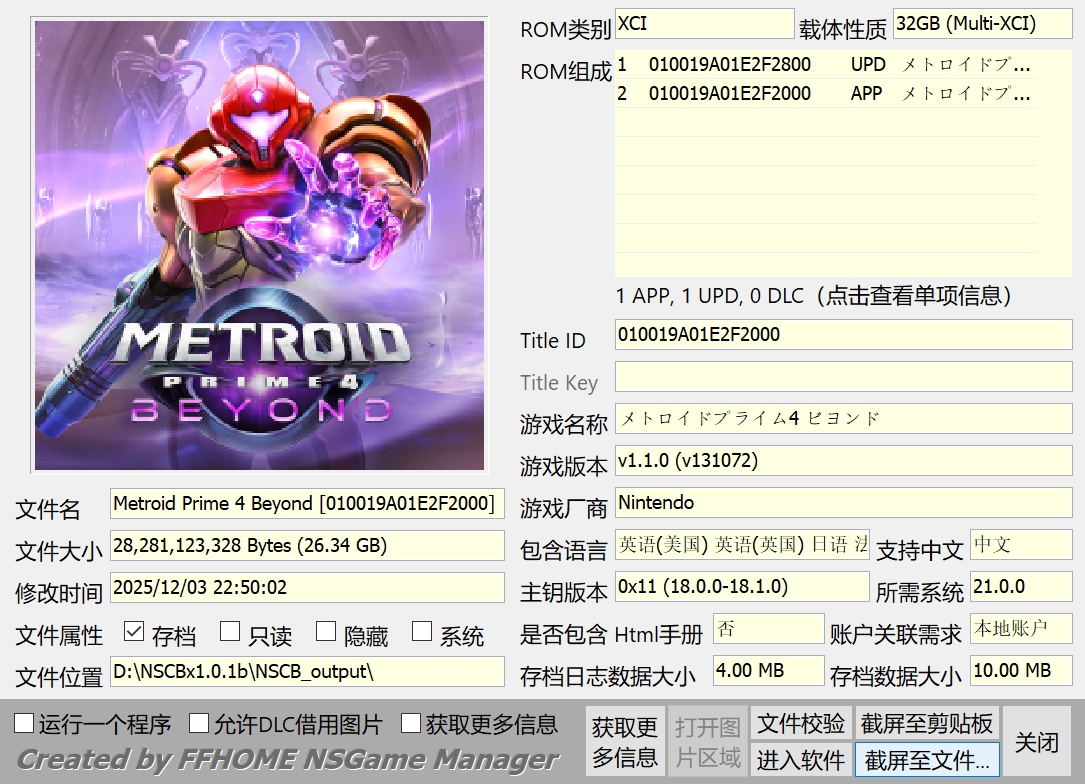Click the 文件校验 button
This screenshot has width=1085, height=784.
coord(801,723)
